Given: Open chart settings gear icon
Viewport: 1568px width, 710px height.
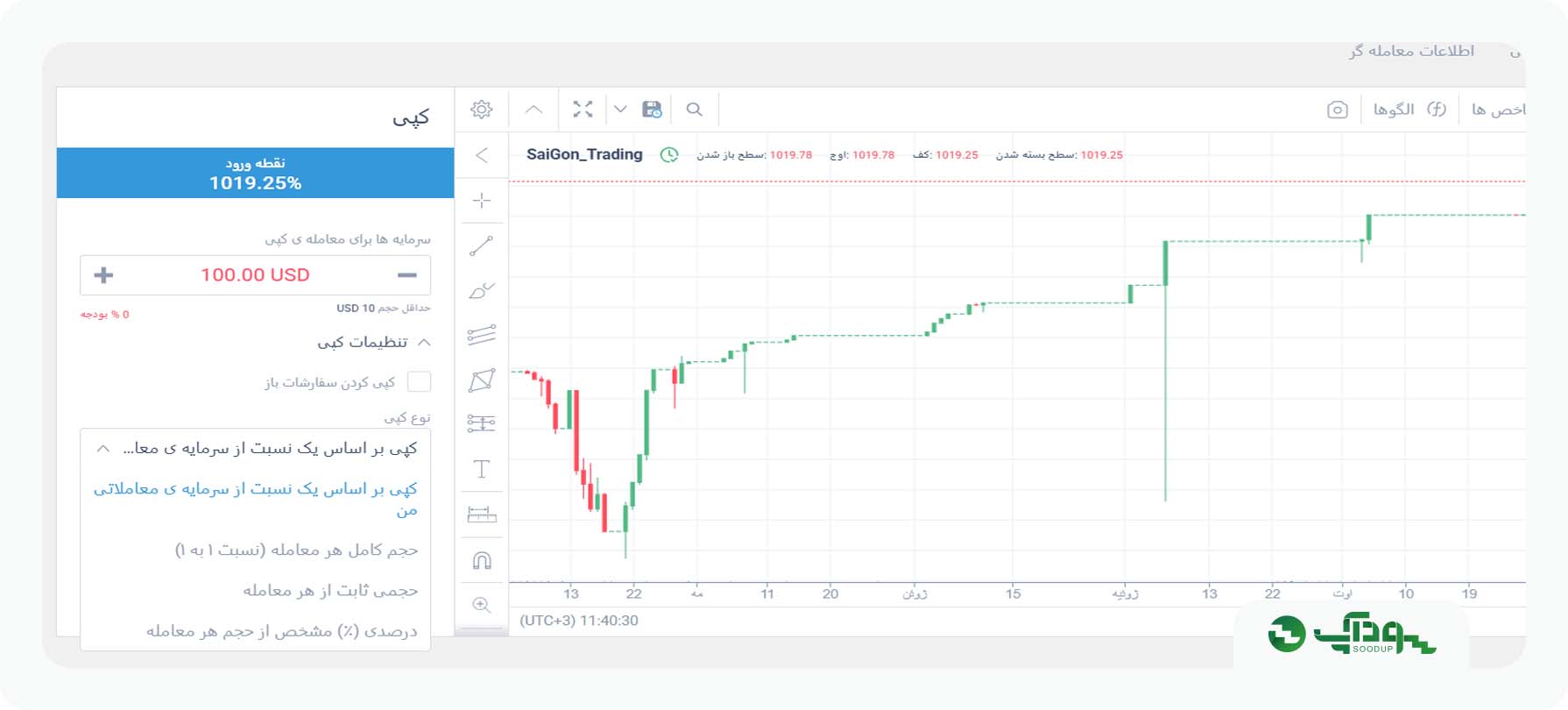Looking at the screenshot, I should pos(481,110).
